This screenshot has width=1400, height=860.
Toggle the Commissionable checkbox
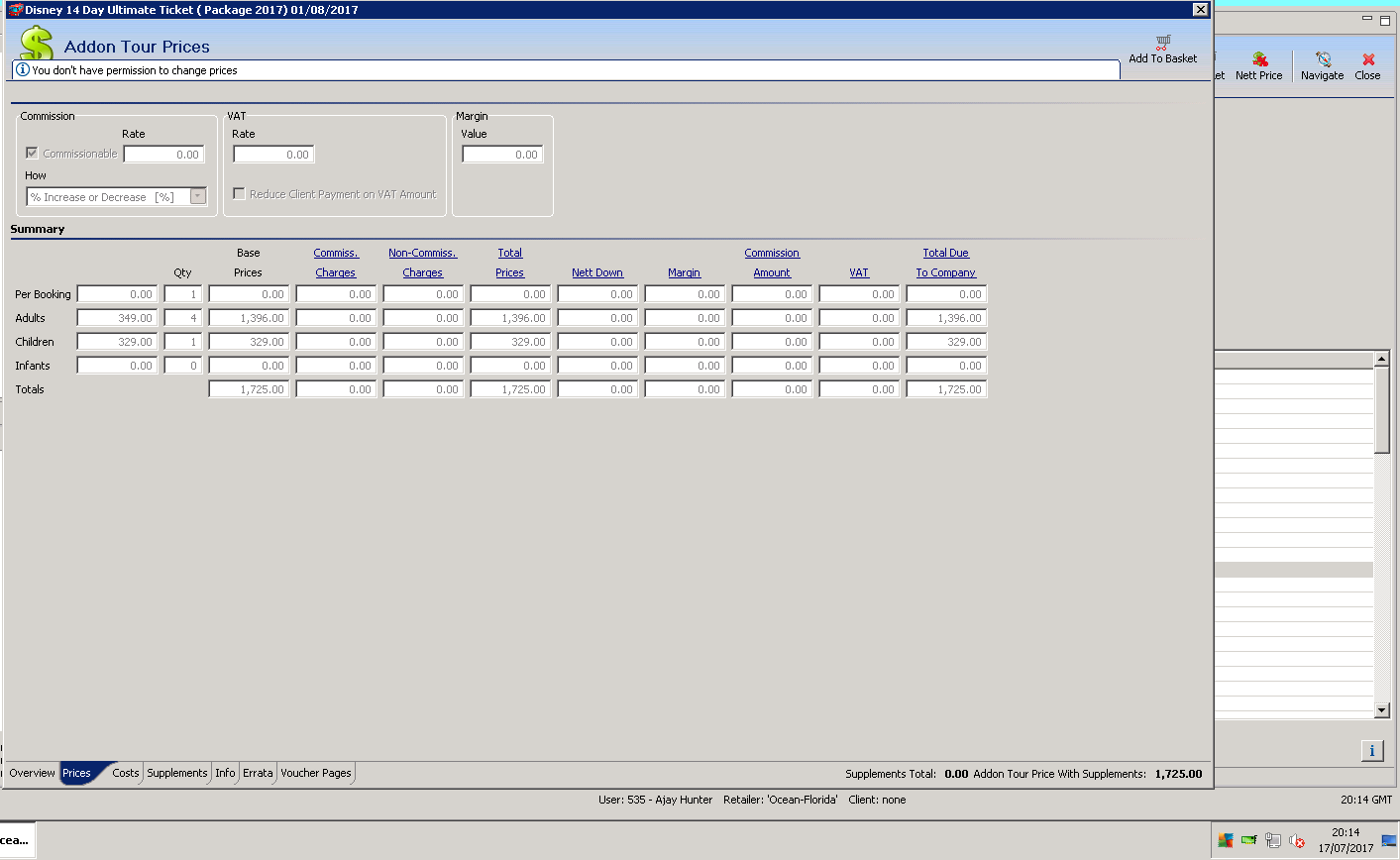(32, 154)
